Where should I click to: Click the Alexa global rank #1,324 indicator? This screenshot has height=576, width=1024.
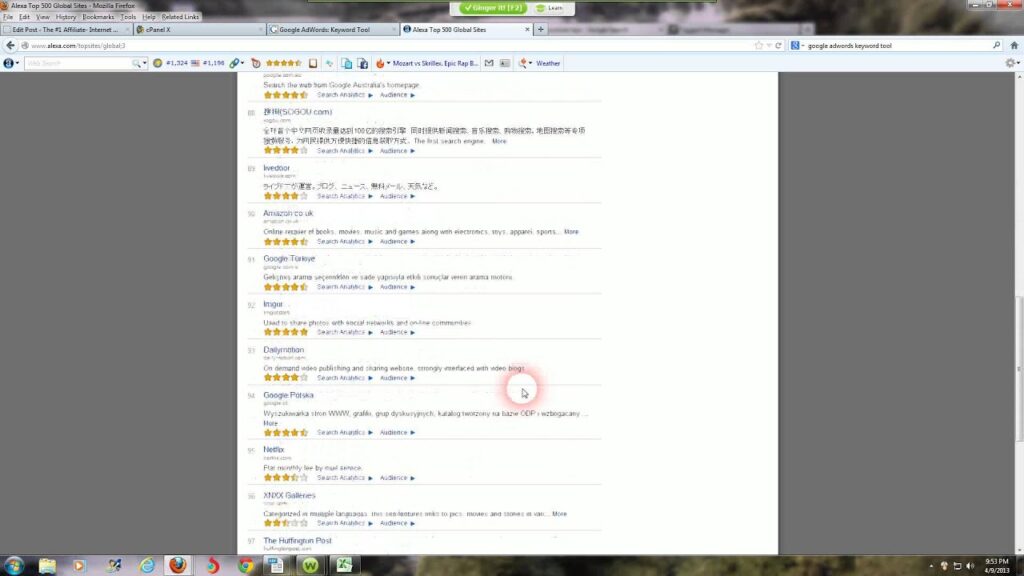[170, 63]
